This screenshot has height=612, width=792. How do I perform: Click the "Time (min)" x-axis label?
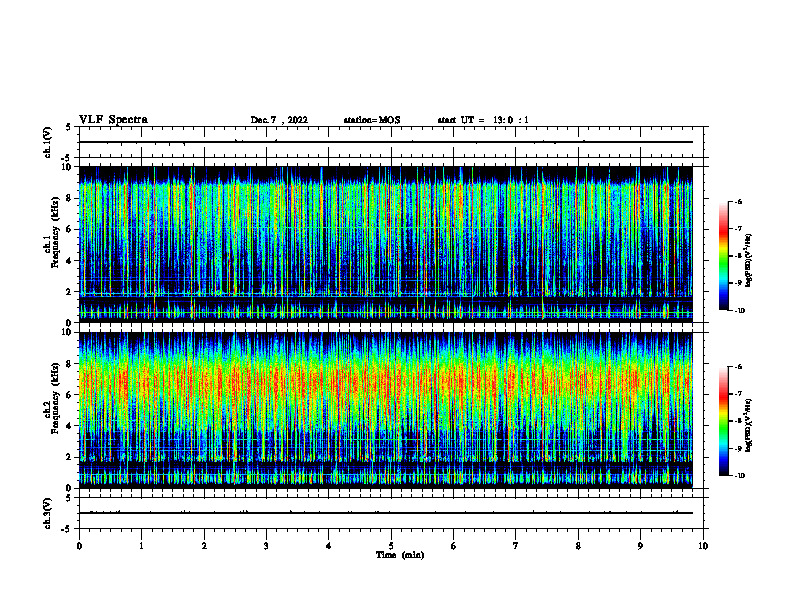pyautogui.click(x=400, y=555)
